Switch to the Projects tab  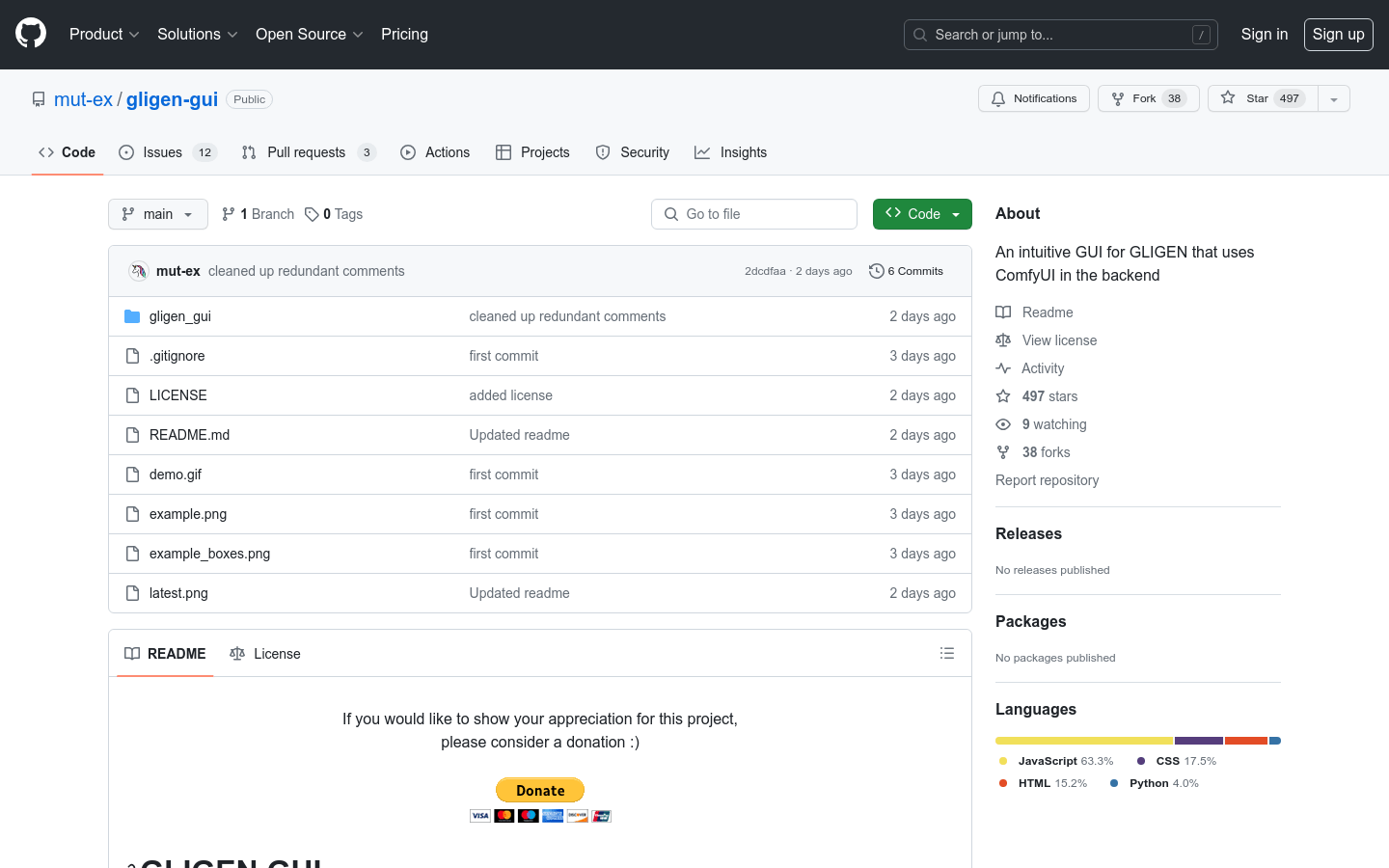click(x=532, y=152)
